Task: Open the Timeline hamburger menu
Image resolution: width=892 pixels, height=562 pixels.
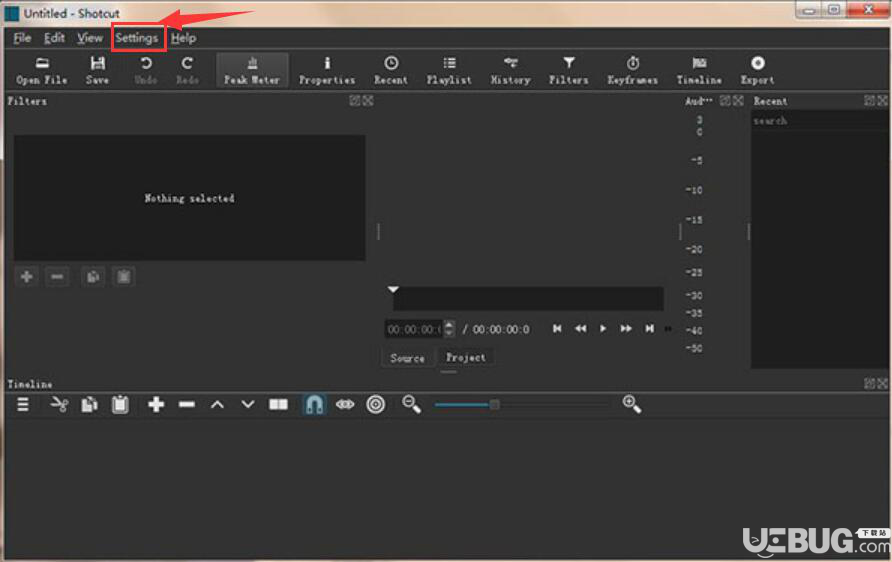Action: tap(23, 404)
